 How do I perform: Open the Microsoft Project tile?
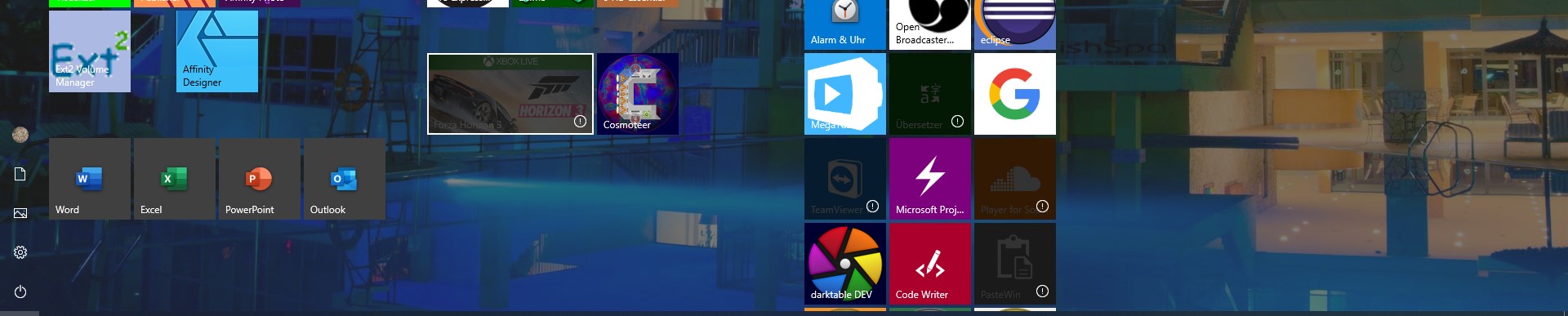click(x=930, y=179)
